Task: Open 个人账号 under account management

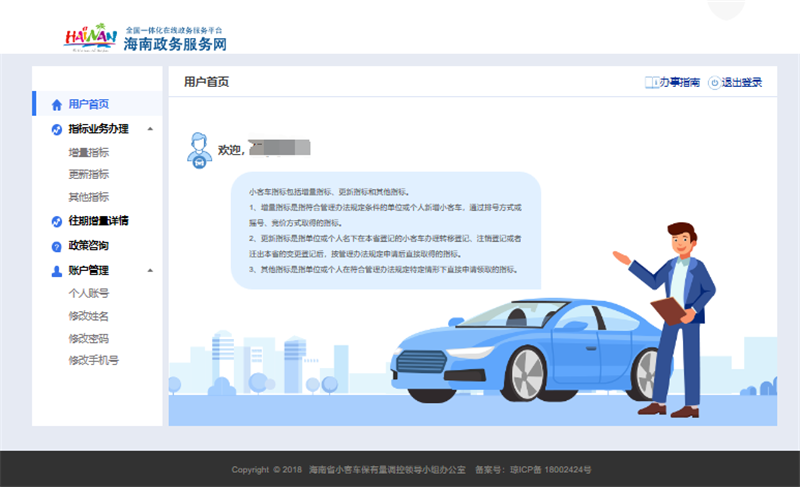Action: pos(89,293)
